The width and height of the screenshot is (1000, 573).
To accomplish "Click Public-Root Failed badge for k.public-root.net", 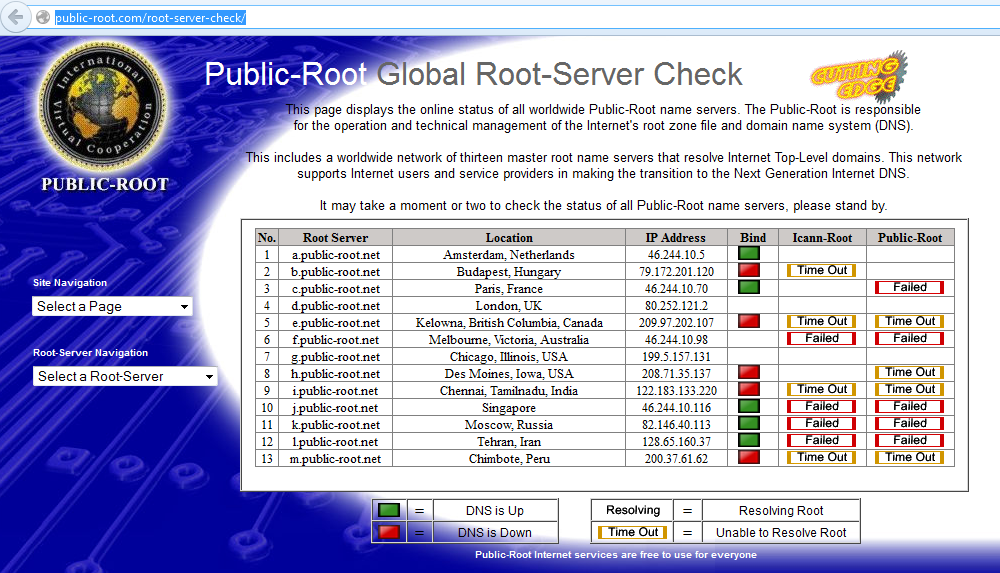I will tap(909, 423).
